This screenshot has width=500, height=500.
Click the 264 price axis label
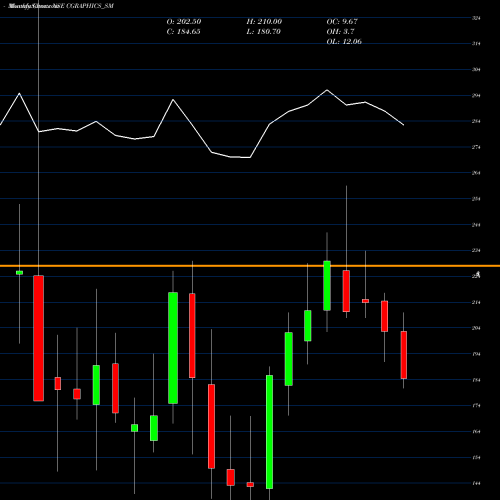pos(476,173)
